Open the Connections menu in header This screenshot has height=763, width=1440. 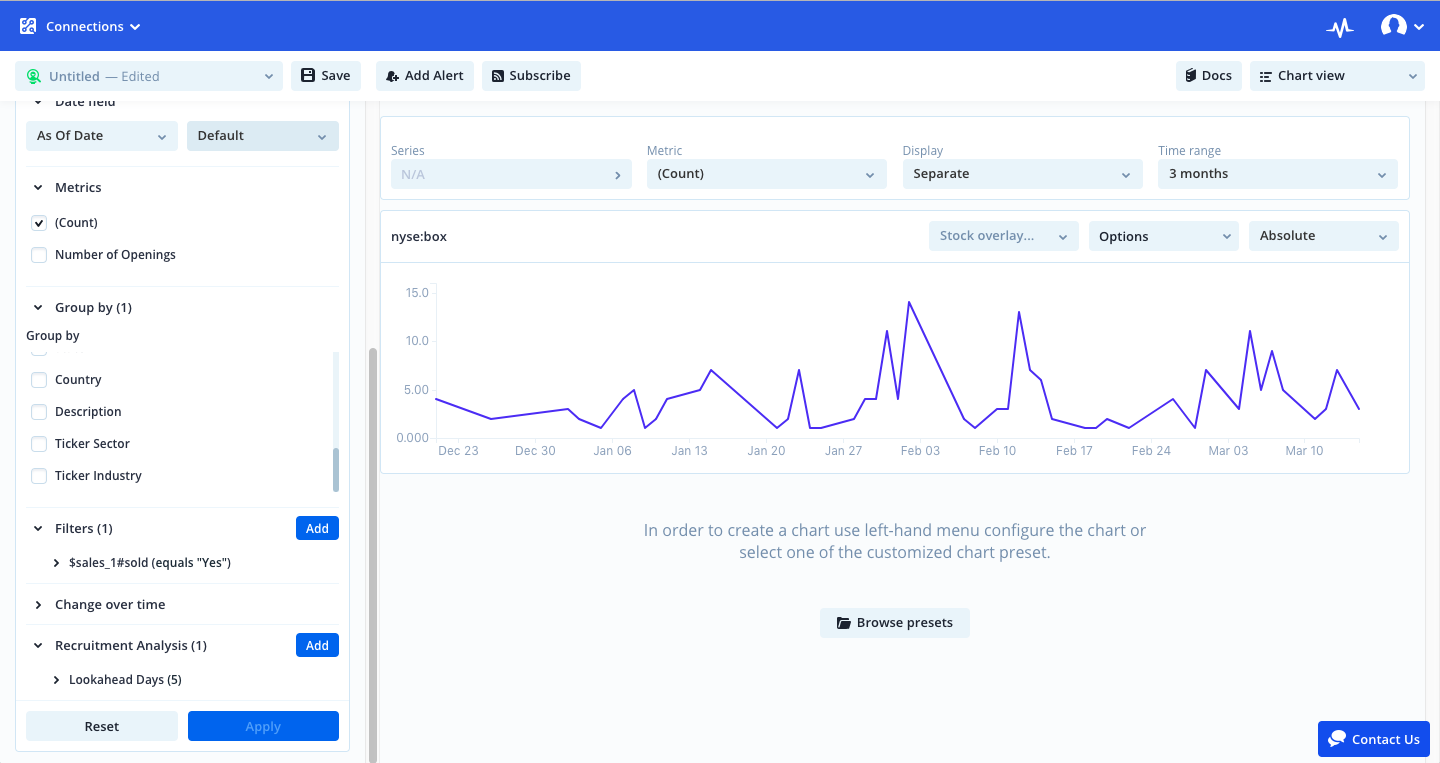click(93, 27)
